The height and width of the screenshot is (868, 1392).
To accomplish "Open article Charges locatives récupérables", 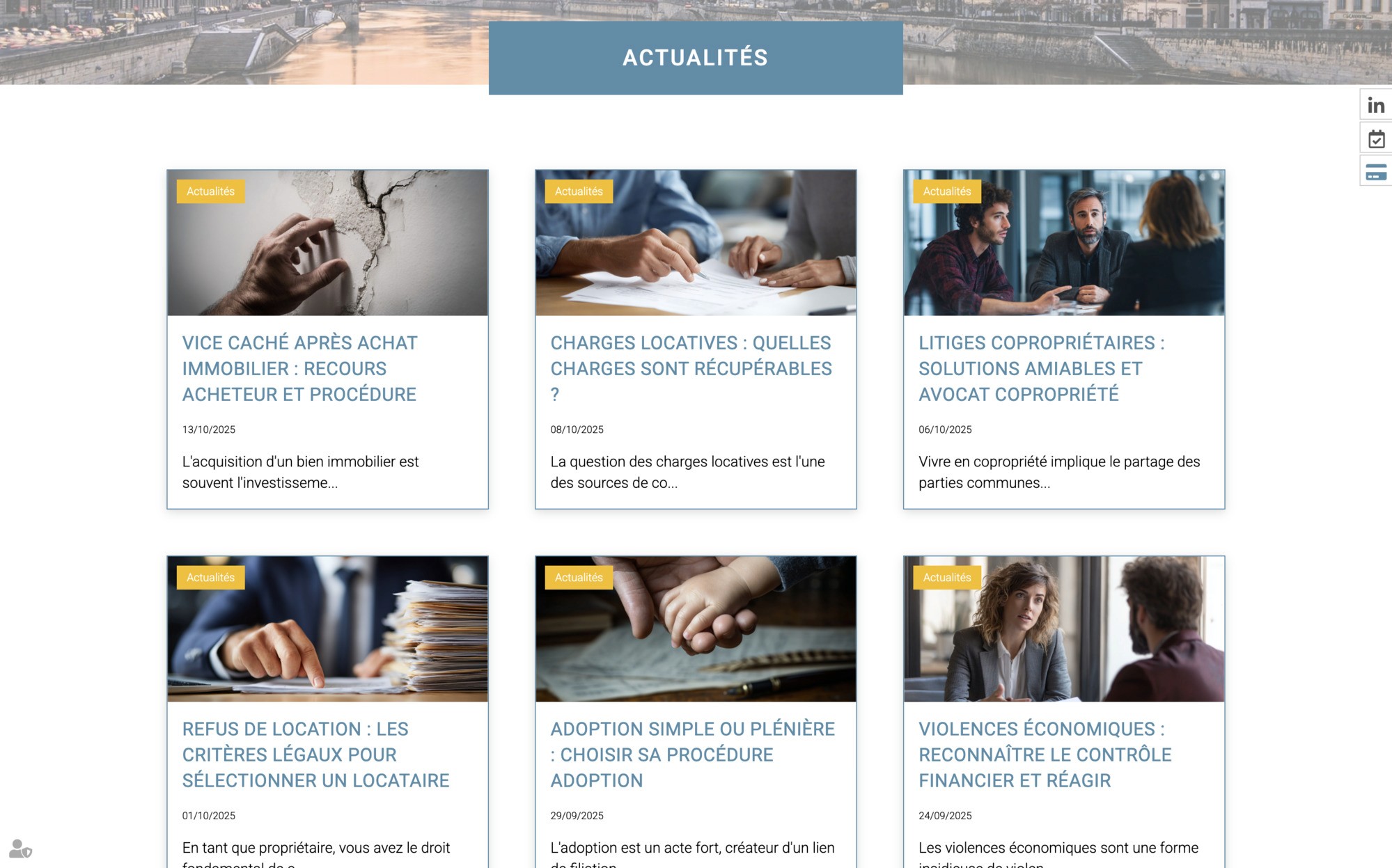I will pos(691,368).
